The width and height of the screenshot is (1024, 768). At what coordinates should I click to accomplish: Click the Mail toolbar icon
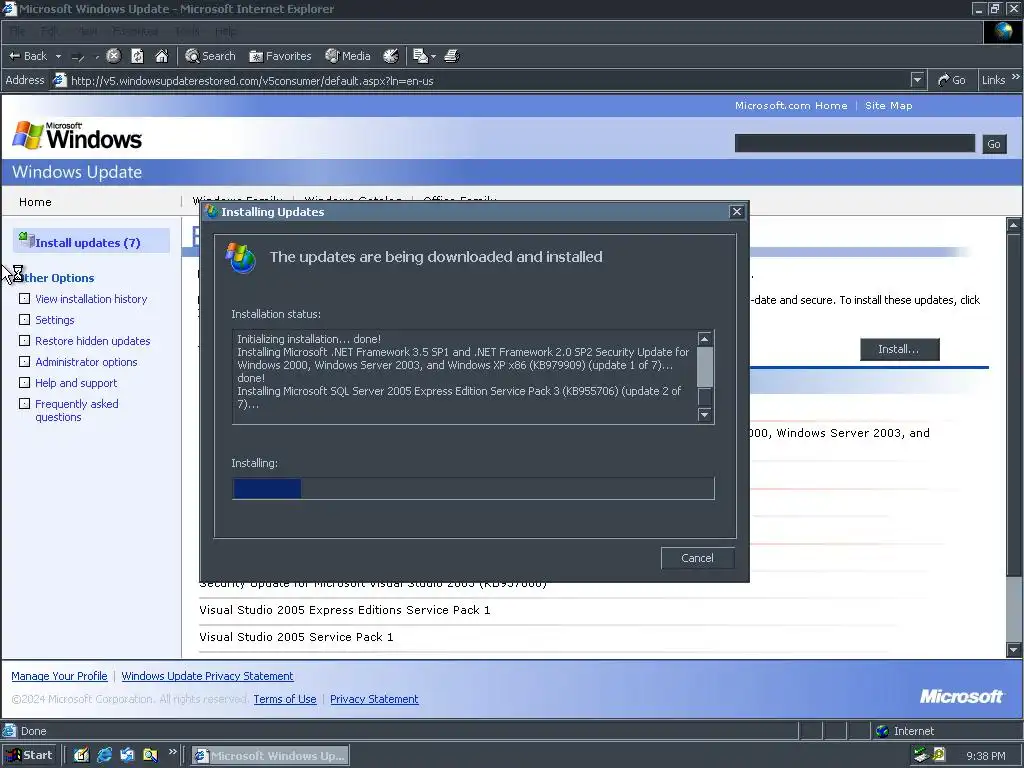click(x=420, y=56)
